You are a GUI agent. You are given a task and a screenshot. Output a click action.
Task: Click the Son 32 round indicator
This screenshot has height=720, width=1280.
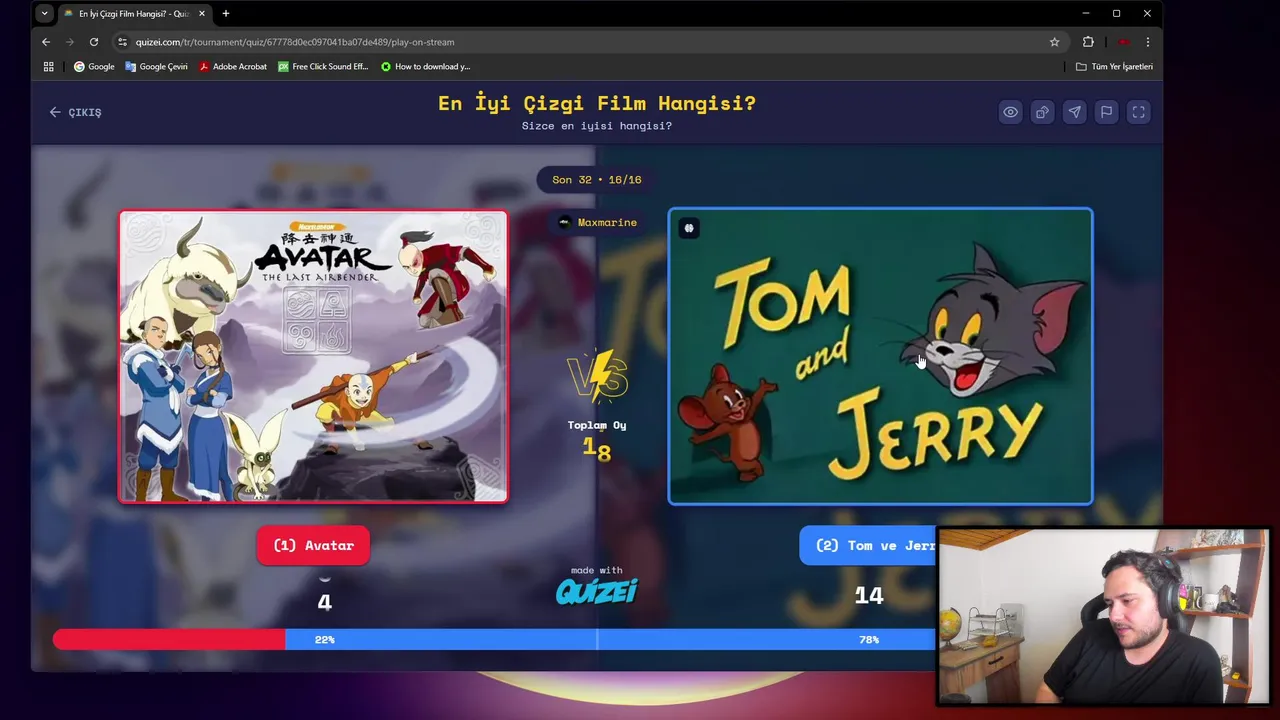[x=597, y=180]
